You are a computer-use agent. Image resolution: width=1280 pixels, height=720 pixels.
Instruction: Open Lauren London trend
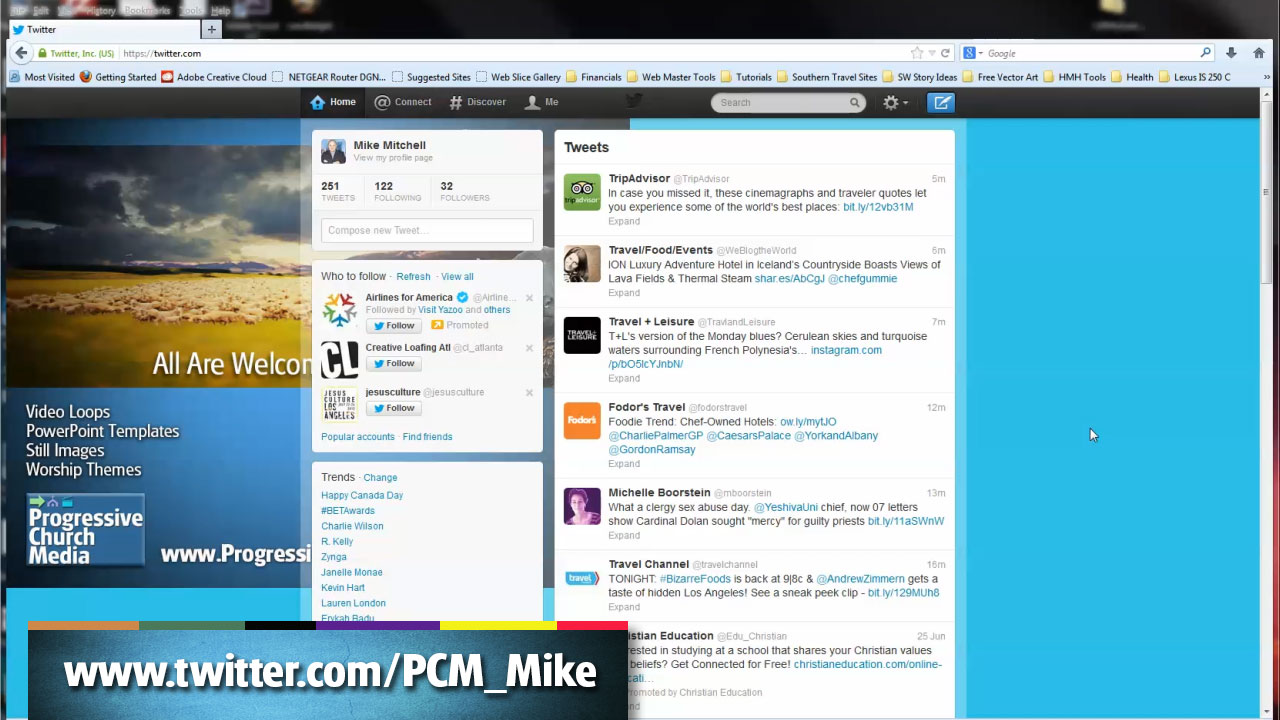point(353,603)
